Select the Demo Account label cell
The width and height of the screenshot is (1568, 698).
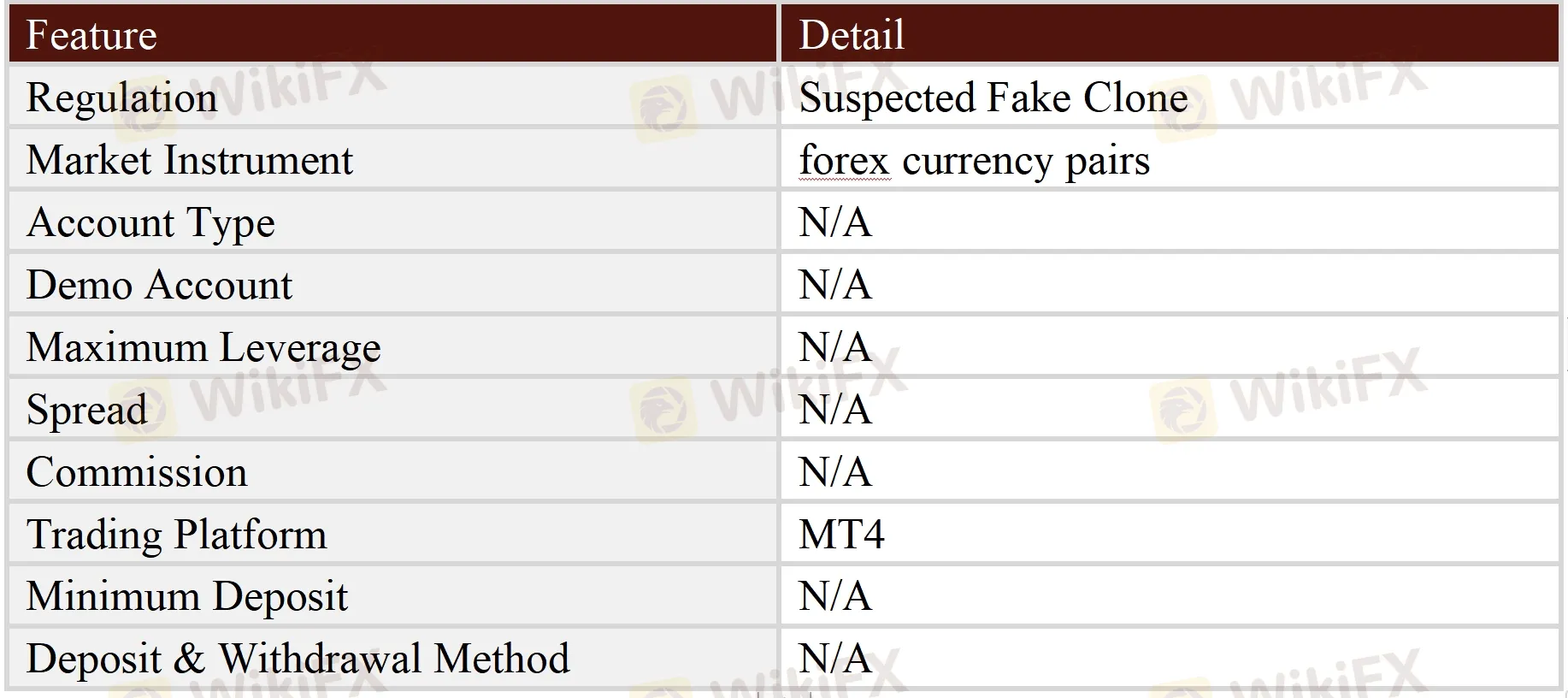click(x=159, y=286)
